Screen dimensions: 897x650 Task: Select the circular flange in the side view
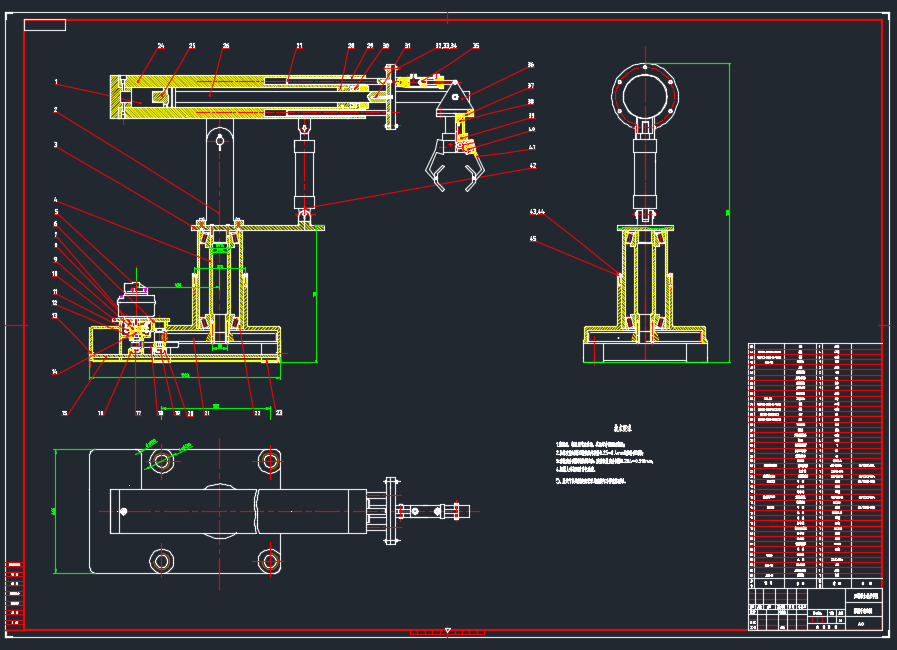[x=645, y=96]
